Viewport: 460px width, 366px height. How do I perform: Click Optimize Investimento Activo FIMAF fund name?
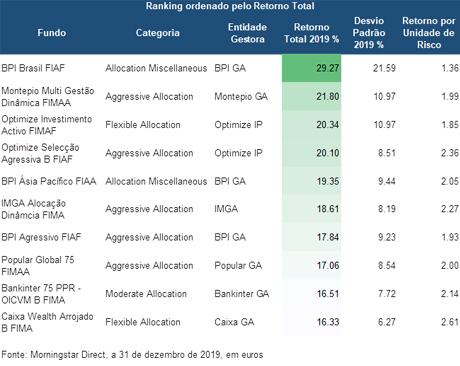(x=47, y=125)
